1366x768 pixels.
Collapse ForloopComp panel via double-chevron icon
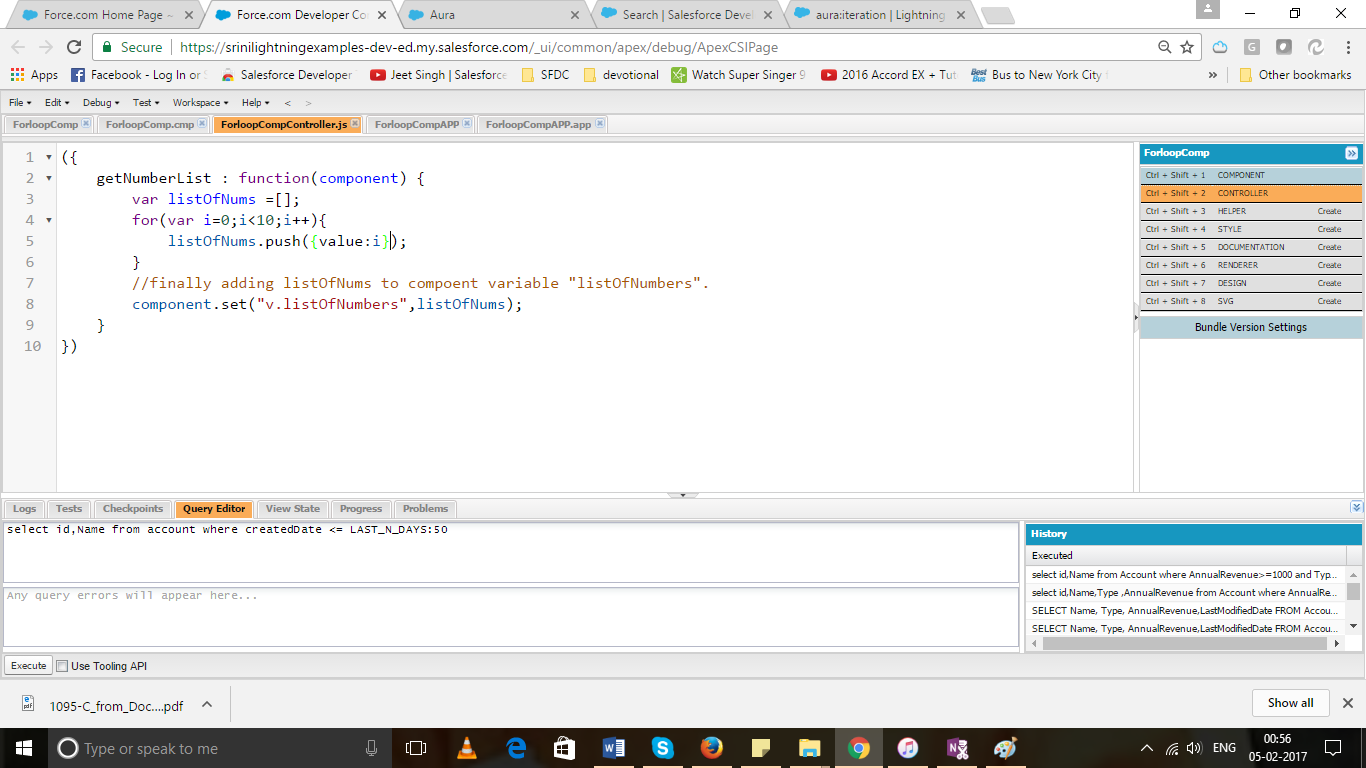(x=1352, y=153)
